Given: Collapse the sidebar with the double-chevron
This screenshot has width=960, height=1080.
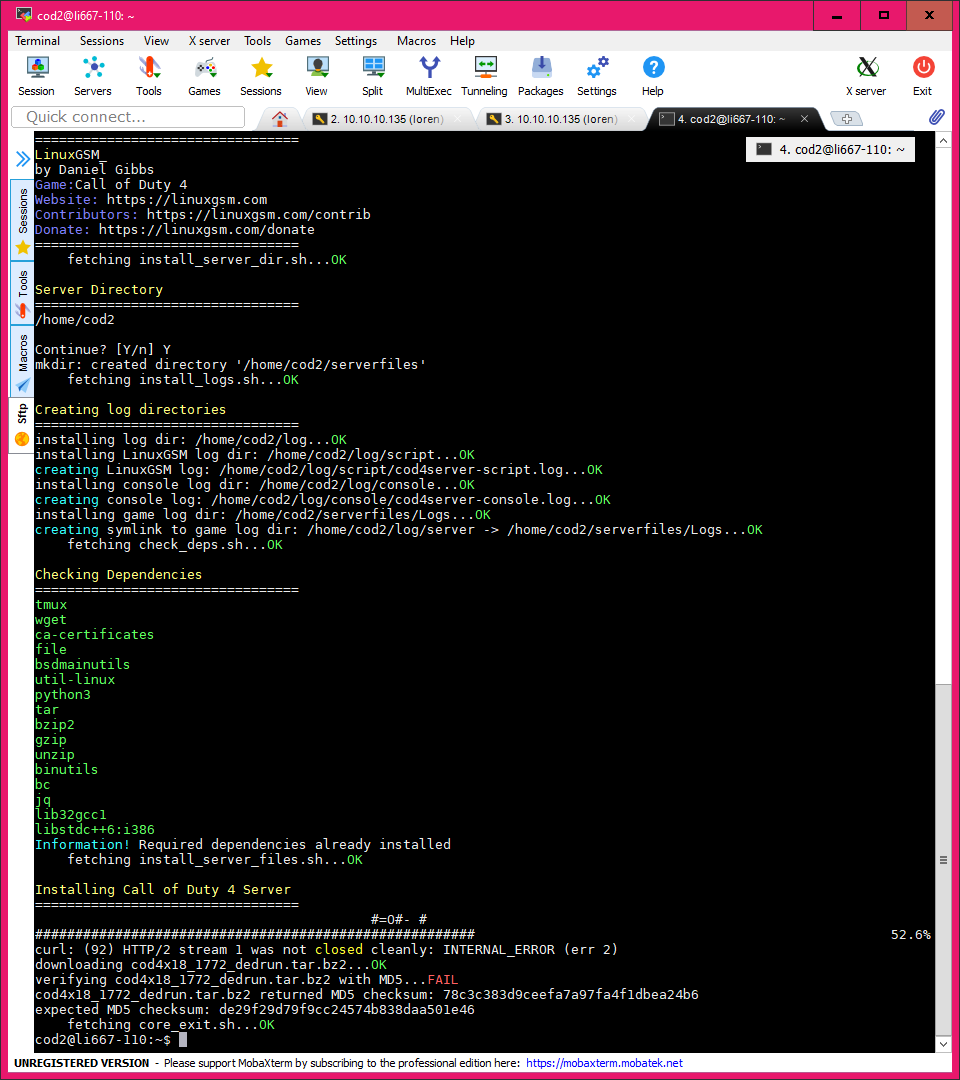Looking at the screenshot, I should [x=20, y=157].
